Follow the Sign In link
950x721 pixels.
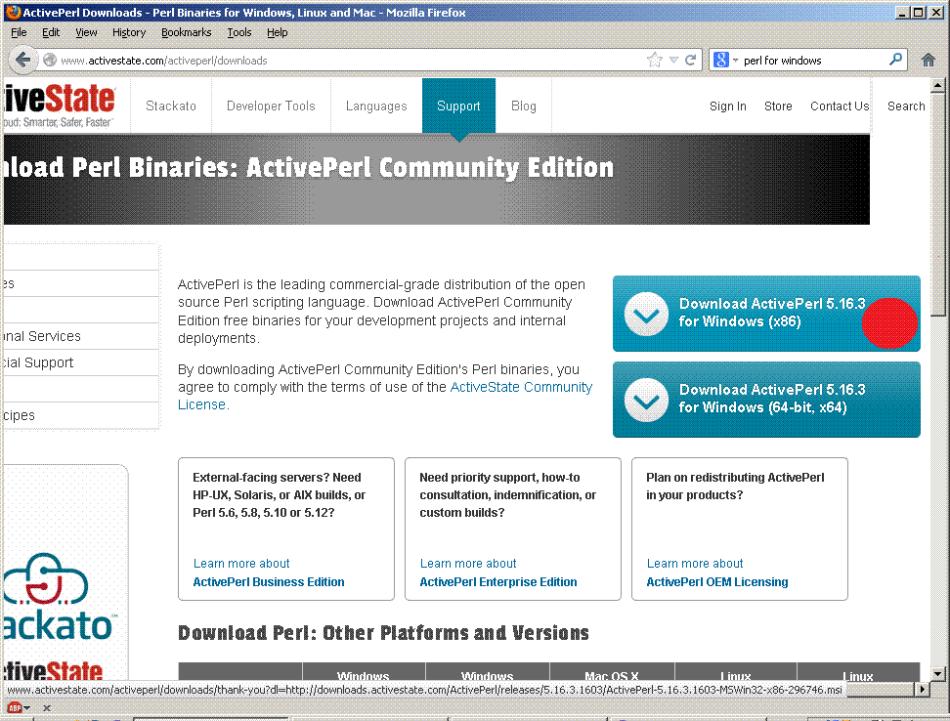(x=728, y=106)
